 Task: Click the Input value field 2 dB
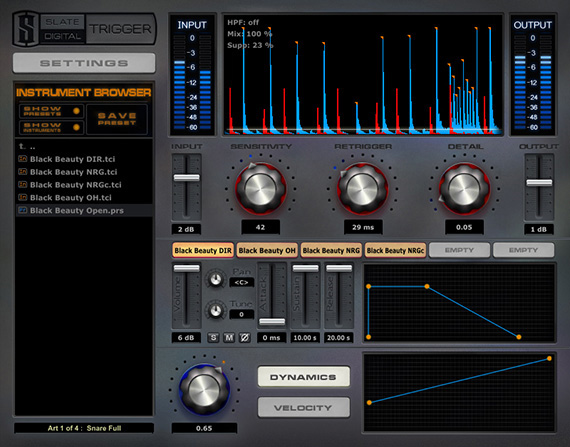186,229
